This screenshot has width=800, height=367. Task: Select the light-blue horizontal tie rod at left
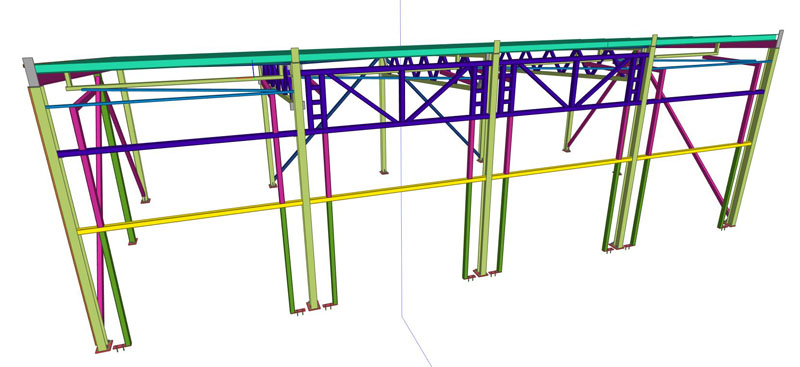click(x=168, y=99)
